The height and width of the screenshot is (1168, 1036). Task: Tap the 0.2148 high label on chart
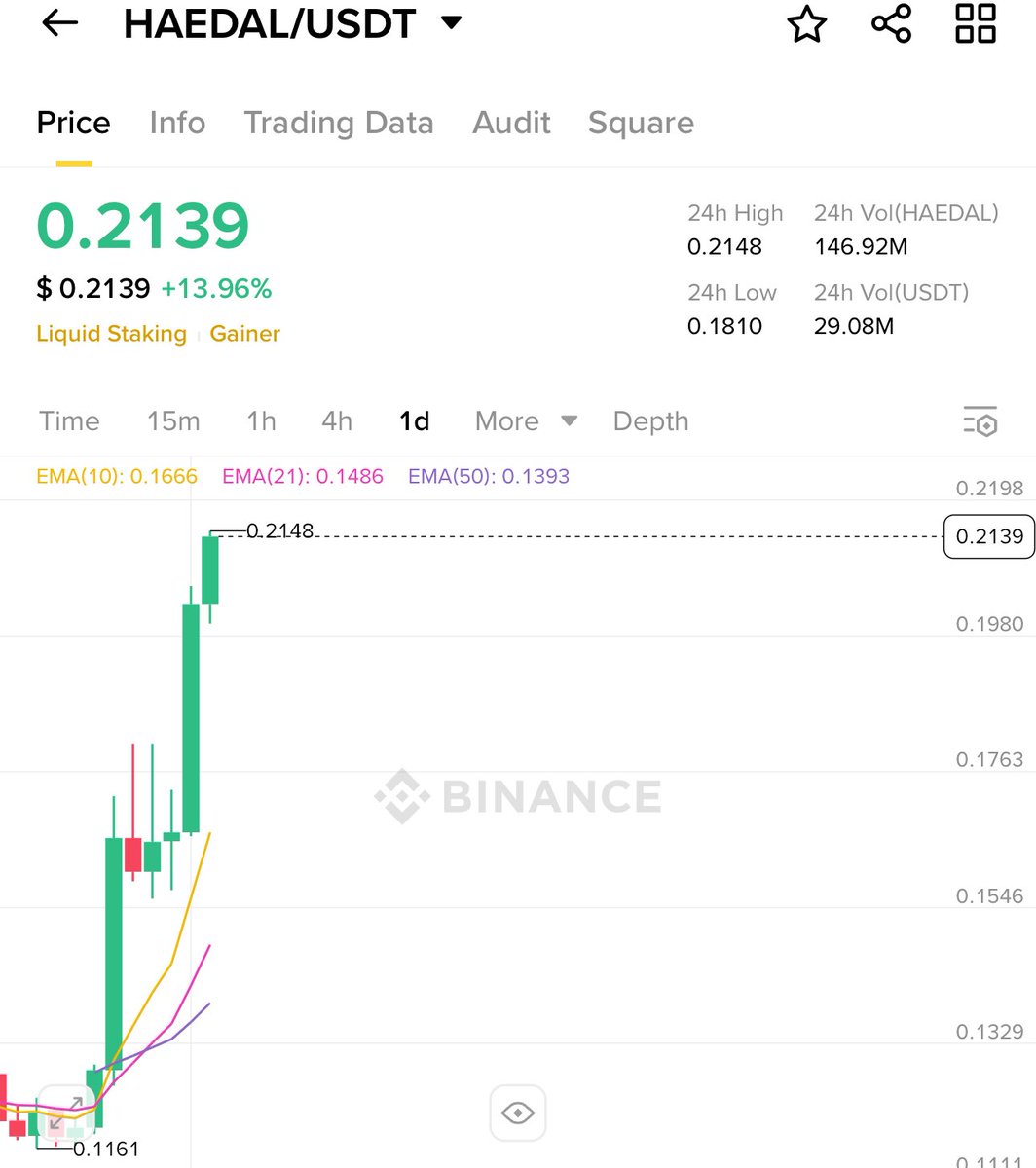279,530
